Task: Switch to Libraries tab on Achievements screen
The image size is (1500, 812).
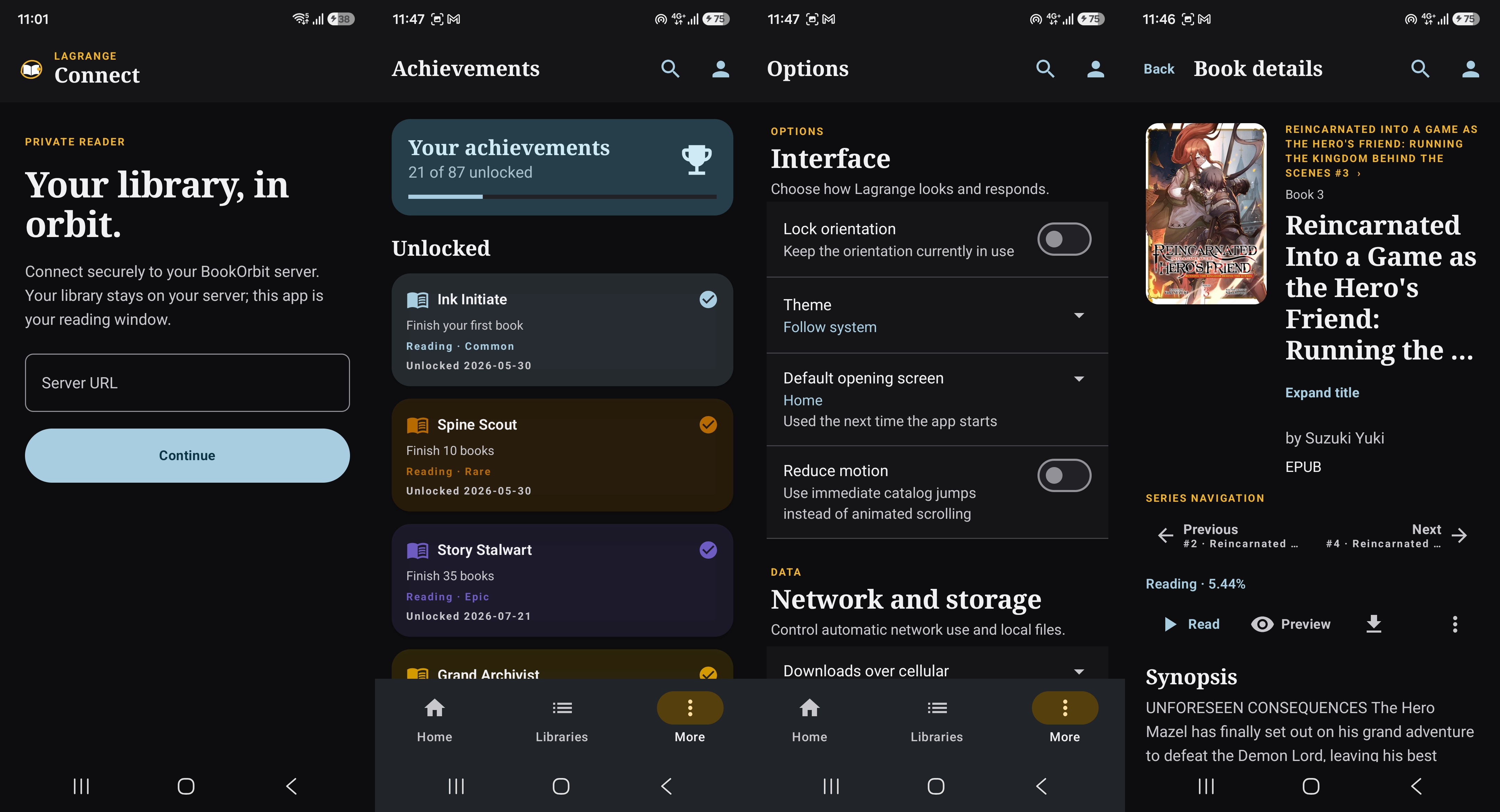Action: (562, 721)
